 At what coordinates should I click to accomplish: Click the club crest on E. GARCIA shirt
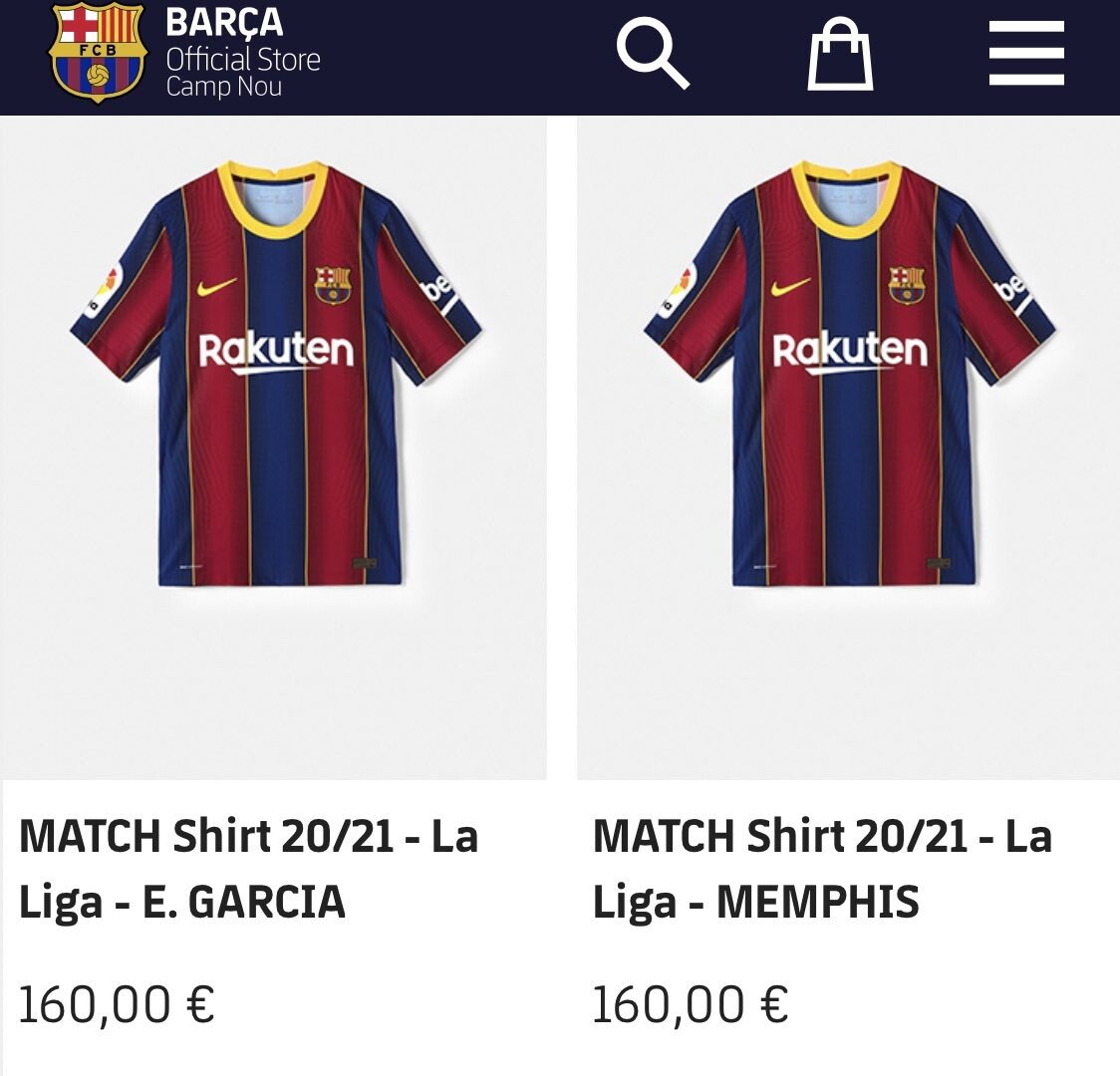[x=333, y=285]
